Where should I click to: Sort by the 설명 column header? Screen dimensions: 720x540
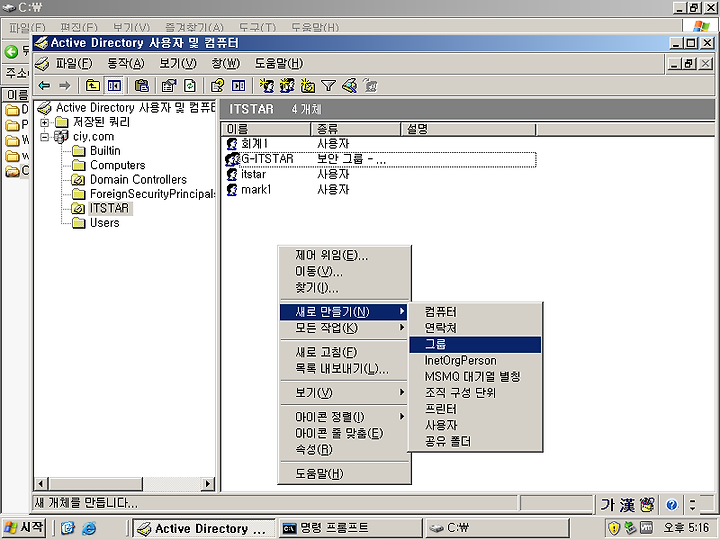(468, 129)
